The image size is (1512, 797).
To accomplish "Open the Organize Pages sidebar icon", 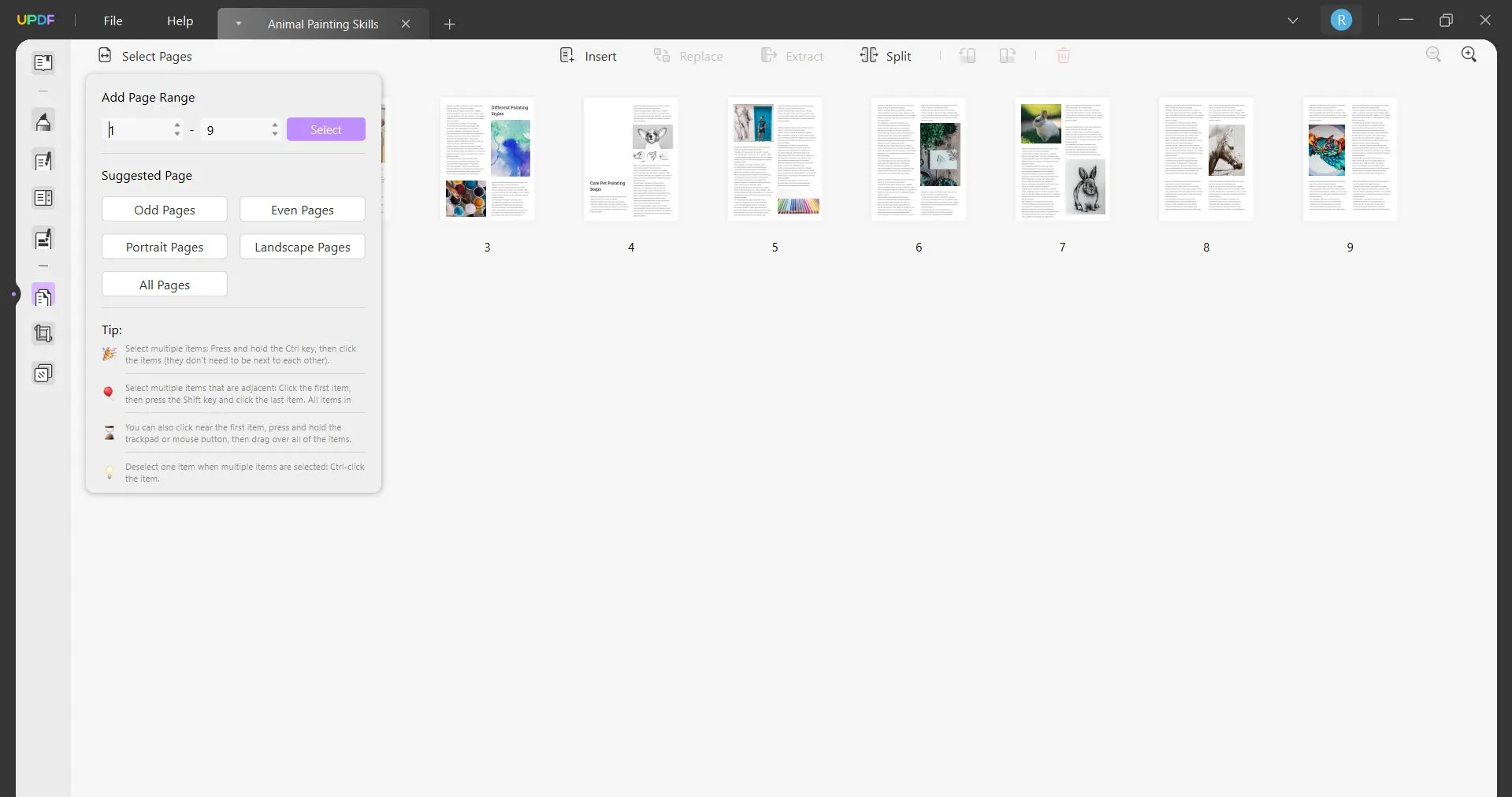I will click(x=43, y=296).
